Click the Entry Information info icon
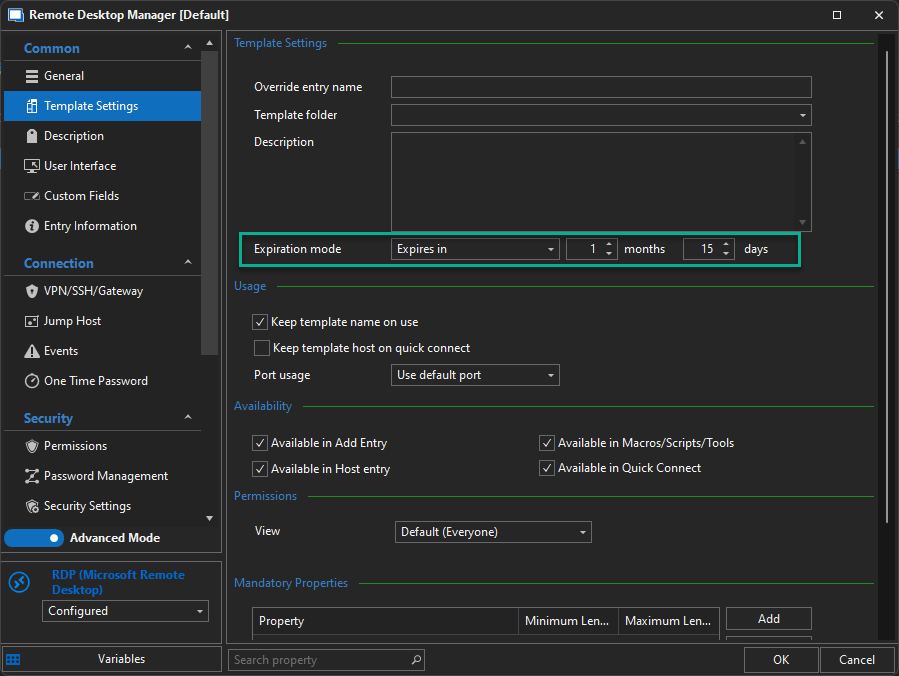This screenshot has width=899, height=676. pyautogui.click(x=32, y=226)
